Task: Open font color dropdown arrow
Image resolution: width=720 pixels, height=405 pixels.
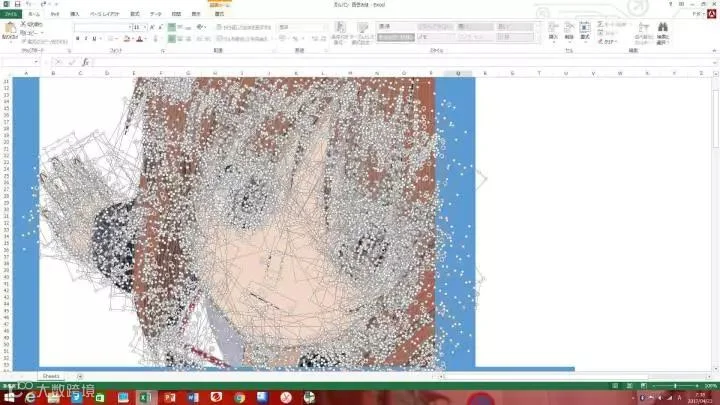Action: pyautogui.click(x=146, y=39)
